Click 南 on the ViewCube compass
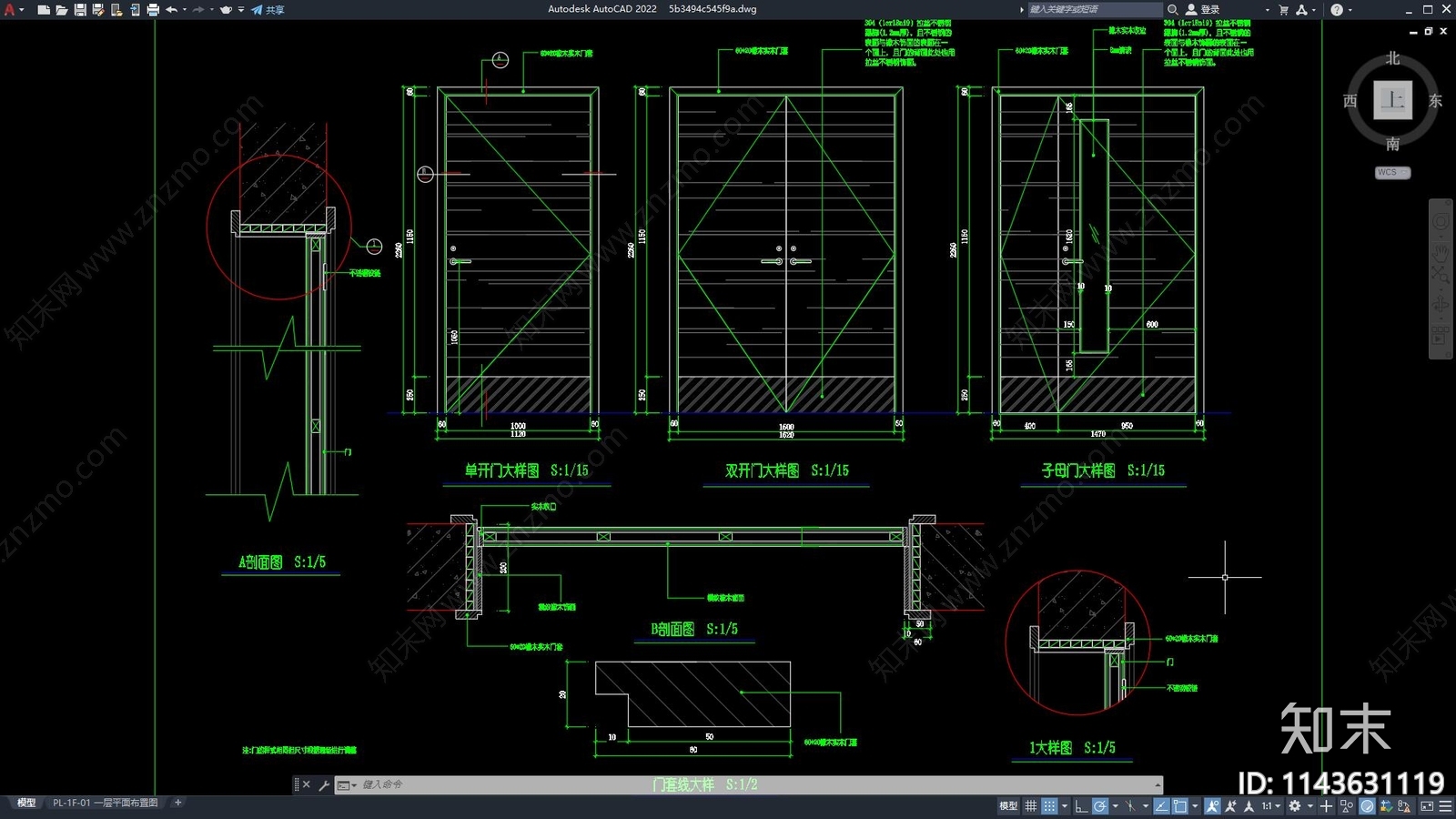1456x819 pixels. point(1392,144)
